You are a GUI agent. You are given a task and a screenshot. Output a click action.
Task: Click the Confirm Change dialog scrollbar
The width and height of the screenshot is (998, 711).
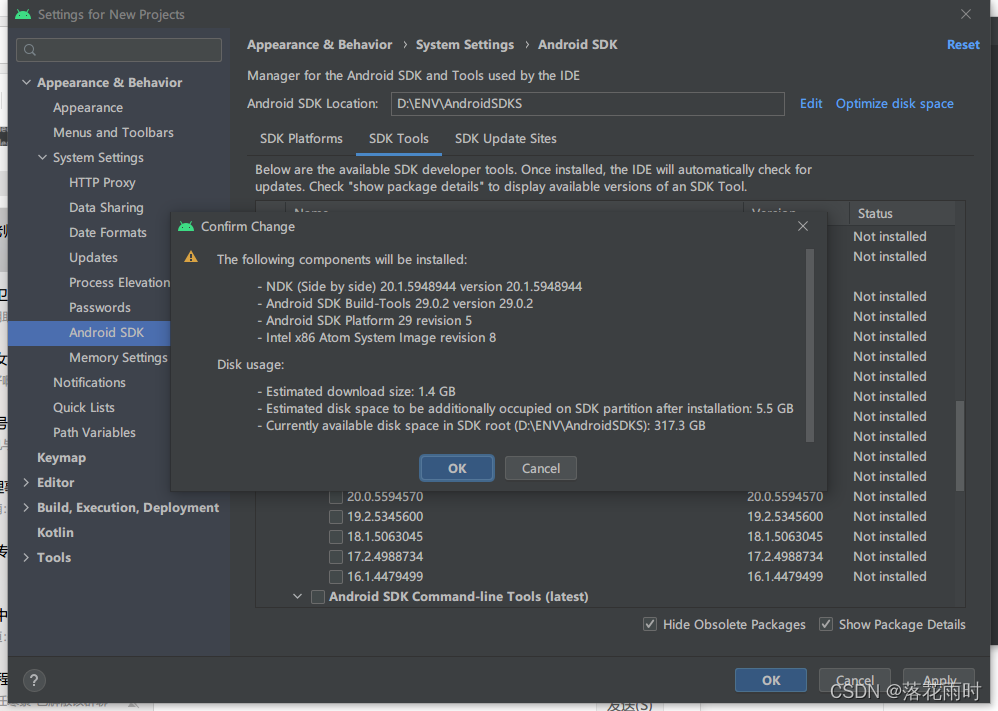coord(810,345)
